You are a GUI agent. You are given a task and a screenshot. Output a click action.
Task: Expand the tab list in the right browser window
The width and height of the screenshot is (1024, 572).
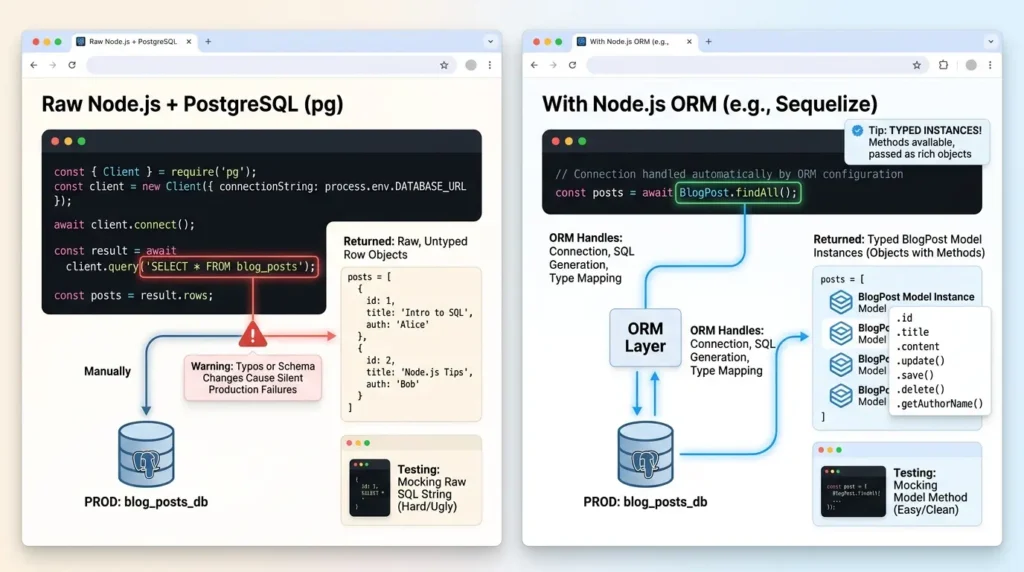tap(991, 41)
